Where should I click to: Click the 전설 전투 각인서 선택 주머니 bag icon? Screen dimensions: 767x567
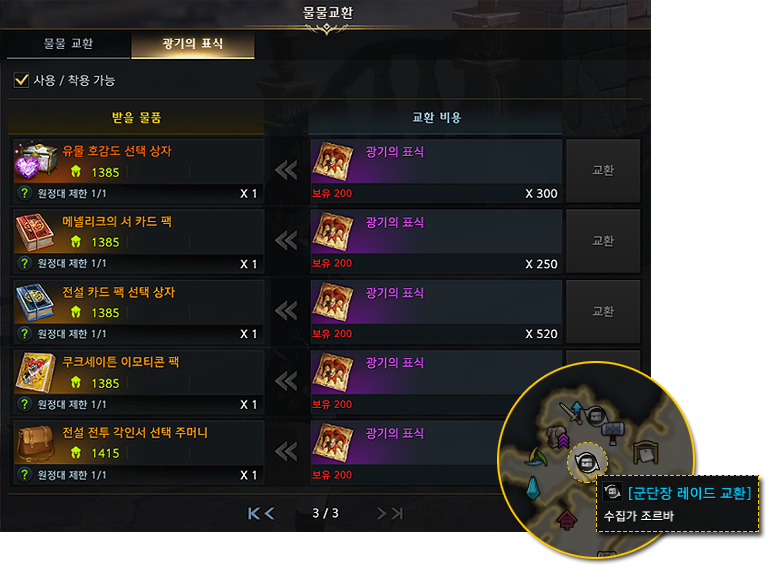pos(35,443)
